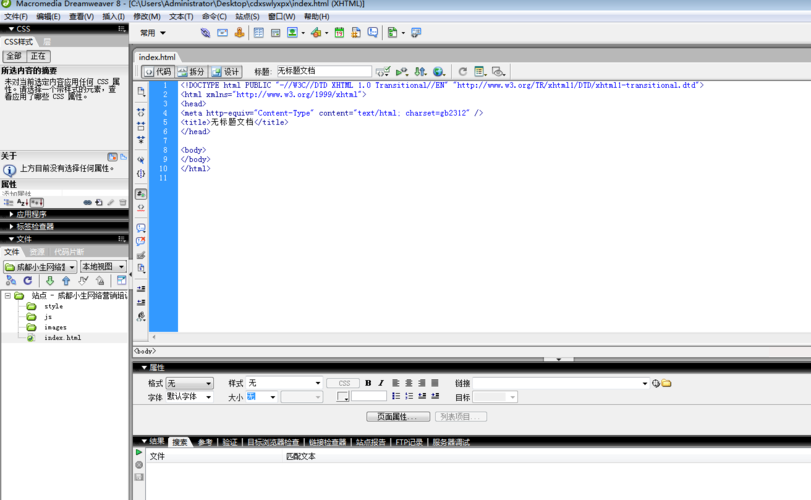
Task: Click the 标题 title input field
Action: click(322, 72)
